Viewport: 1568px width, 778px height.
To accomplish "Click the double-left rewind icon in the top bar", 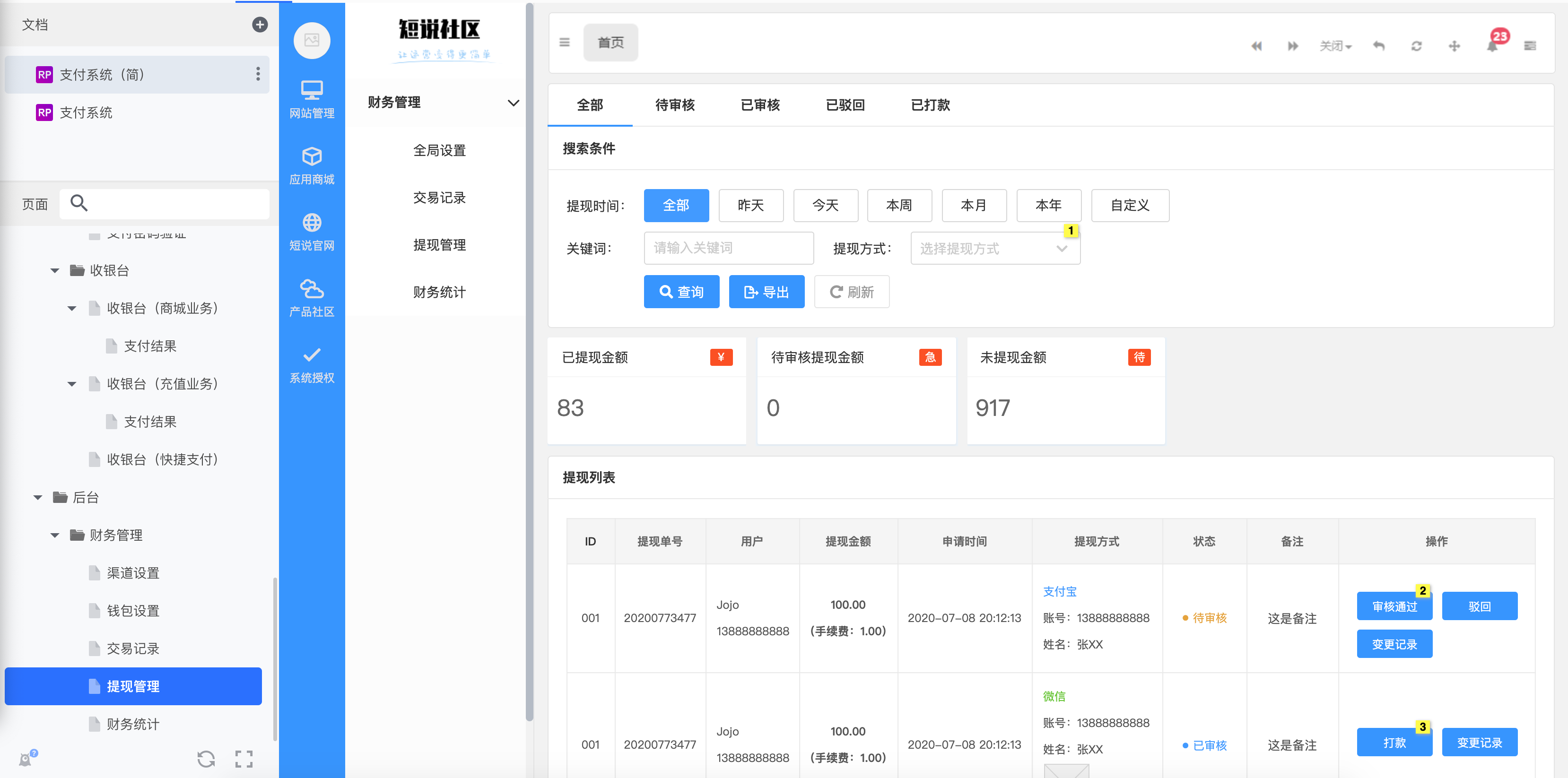I will [1256, 46].
